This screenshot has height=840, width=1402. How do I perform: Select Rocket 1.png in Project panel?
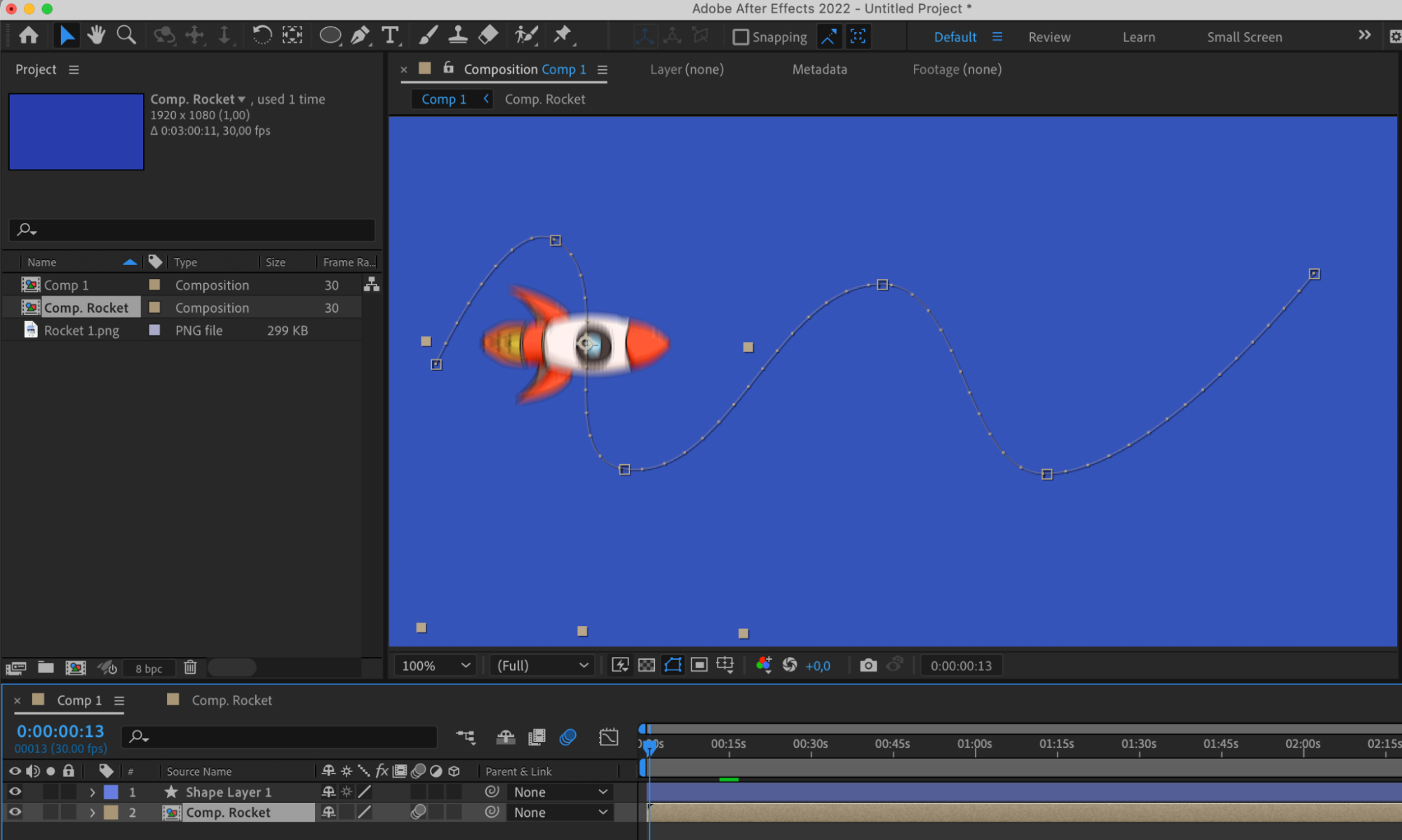[81, 330]
